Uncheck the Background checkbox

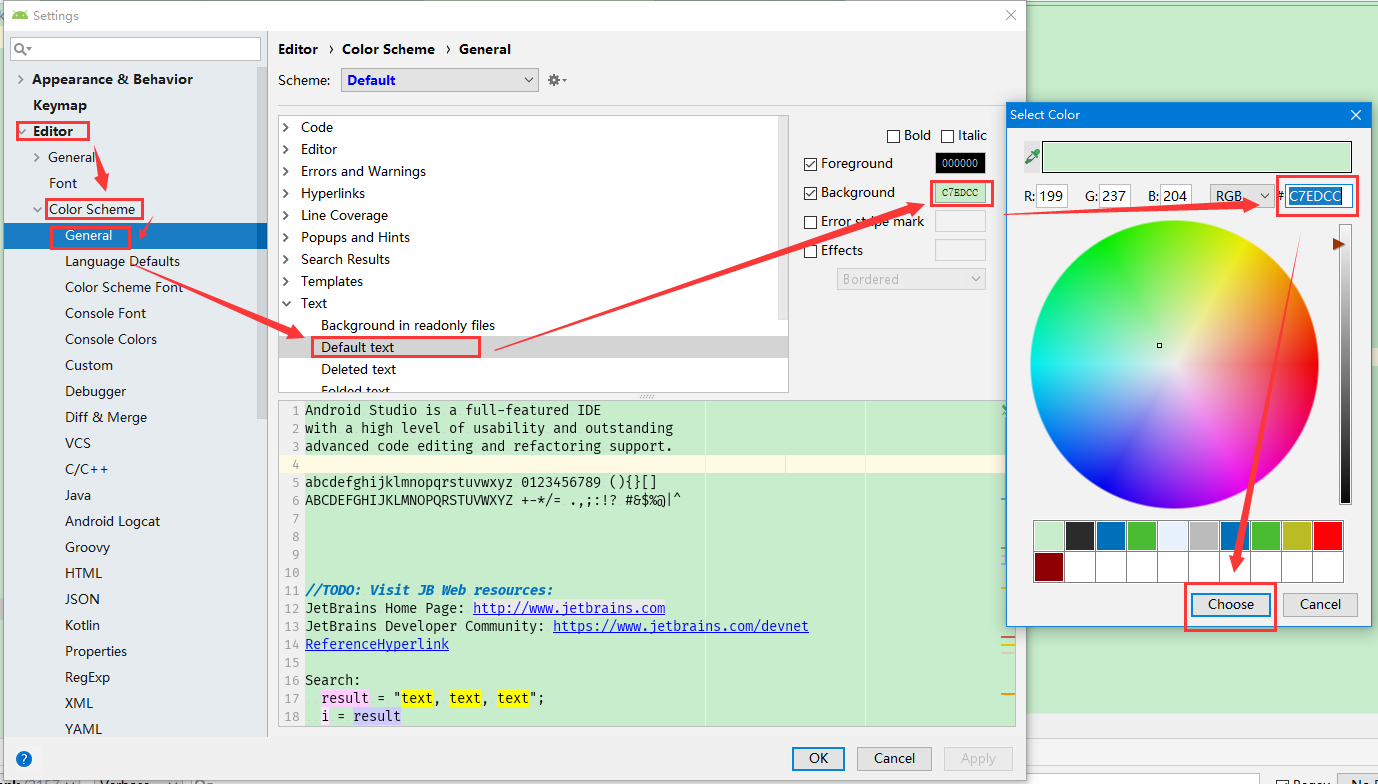point(811,193)
